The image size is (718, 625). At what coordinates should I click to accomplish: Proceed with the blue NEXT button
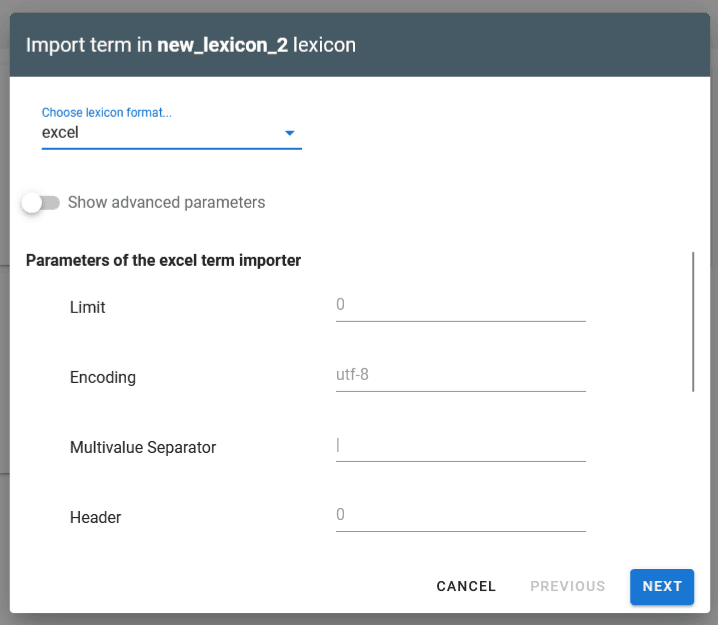(661, 587)
